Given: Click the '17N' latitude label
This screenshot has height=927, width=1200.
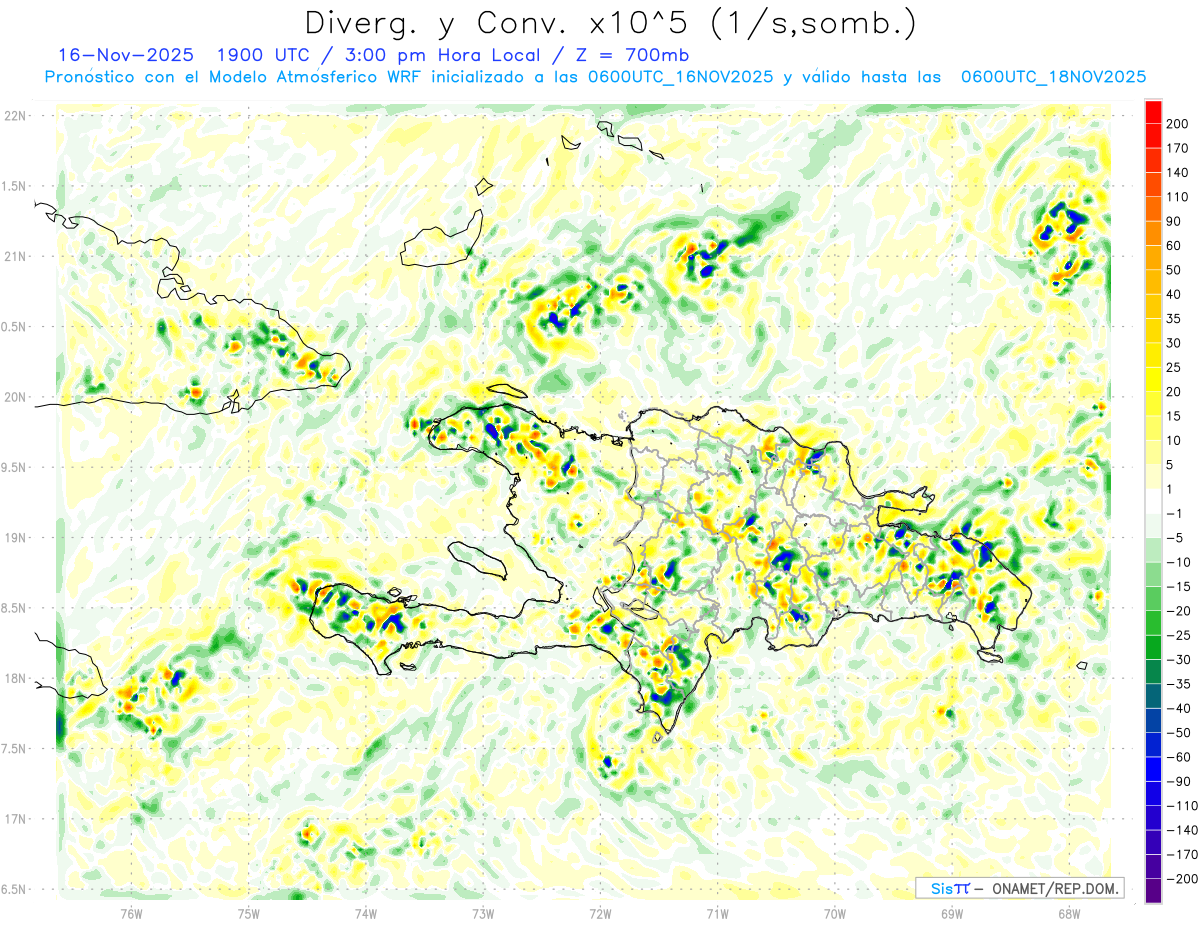Looking at the screenshot, I should 16,819.
